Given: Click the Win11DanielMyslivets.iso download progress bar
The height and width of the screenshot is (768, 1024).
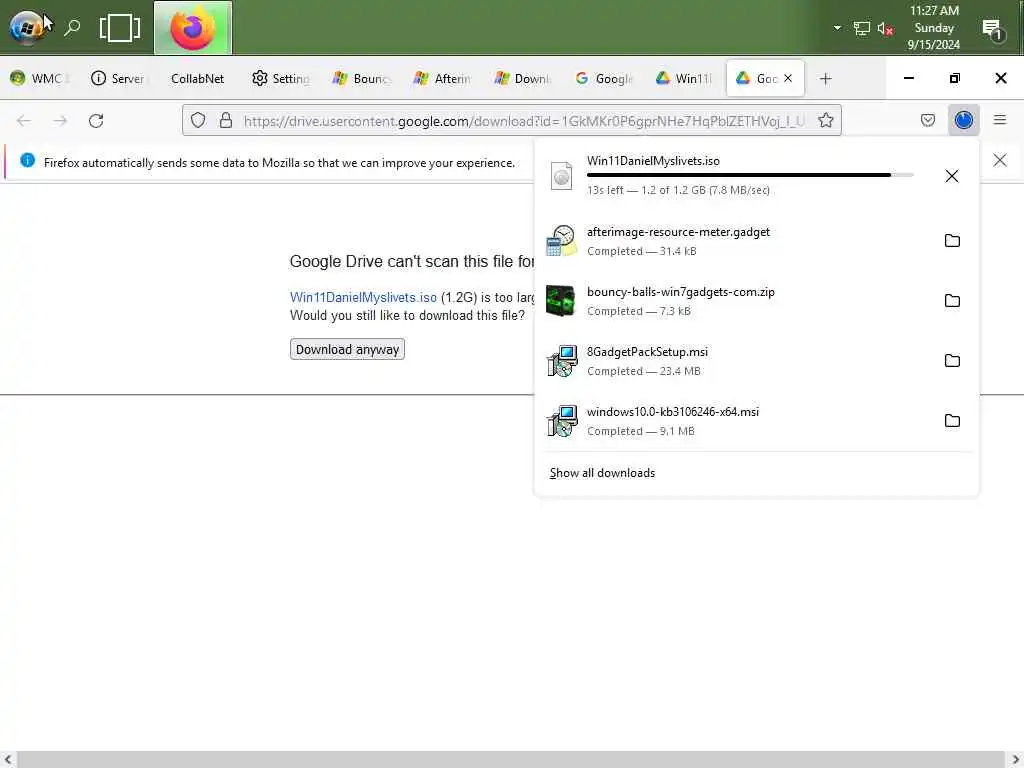Looking at the screenshot, I should [x=750, y=175].
